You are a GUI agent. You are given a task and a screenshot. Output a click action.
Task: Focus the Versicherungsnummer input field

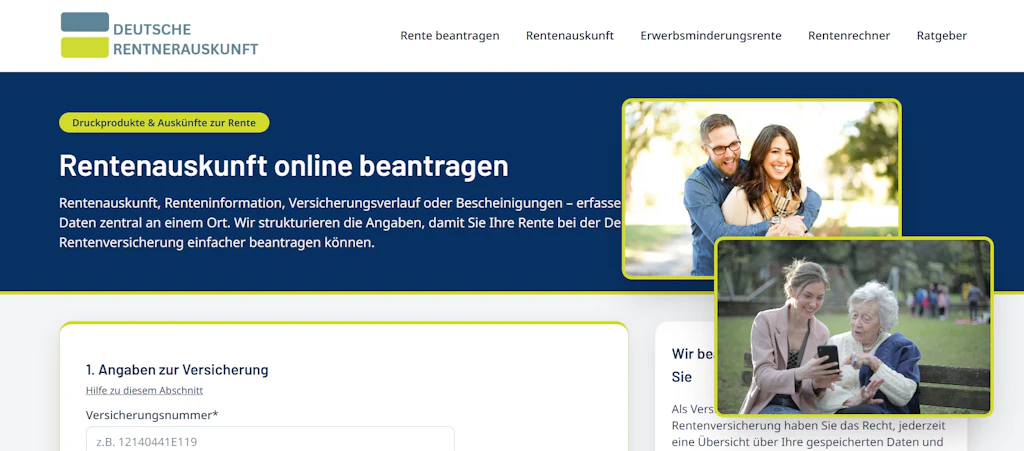[x=270, y=439]
